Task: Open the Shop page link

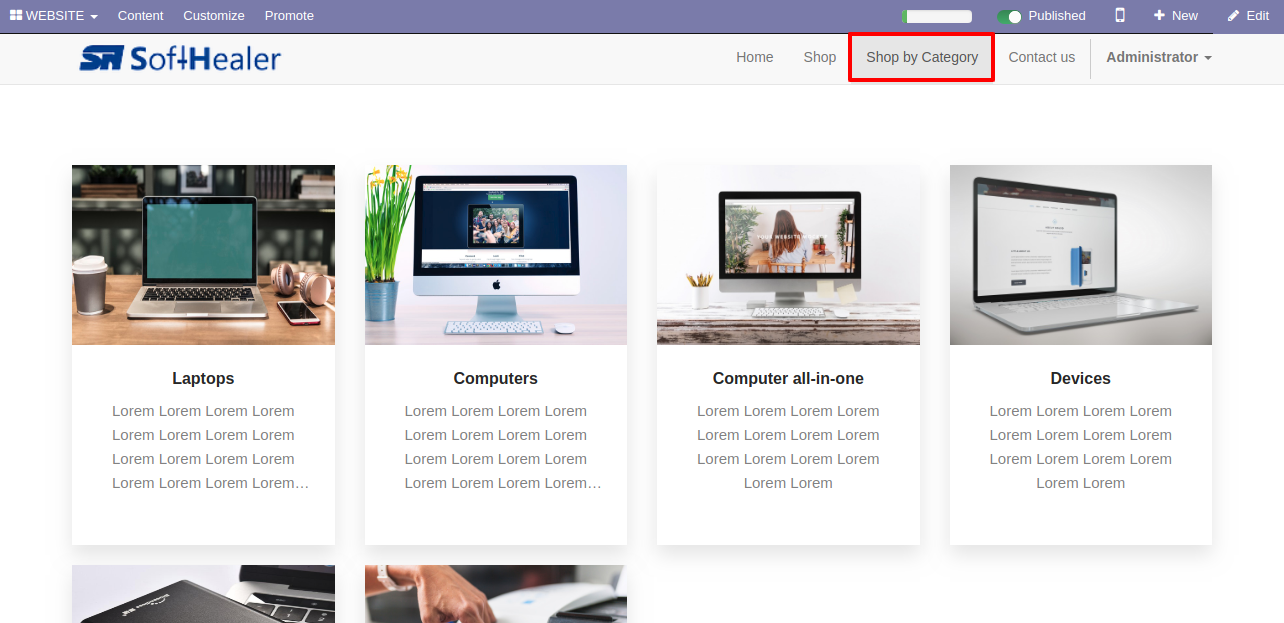Action: (x=820, y=57)
